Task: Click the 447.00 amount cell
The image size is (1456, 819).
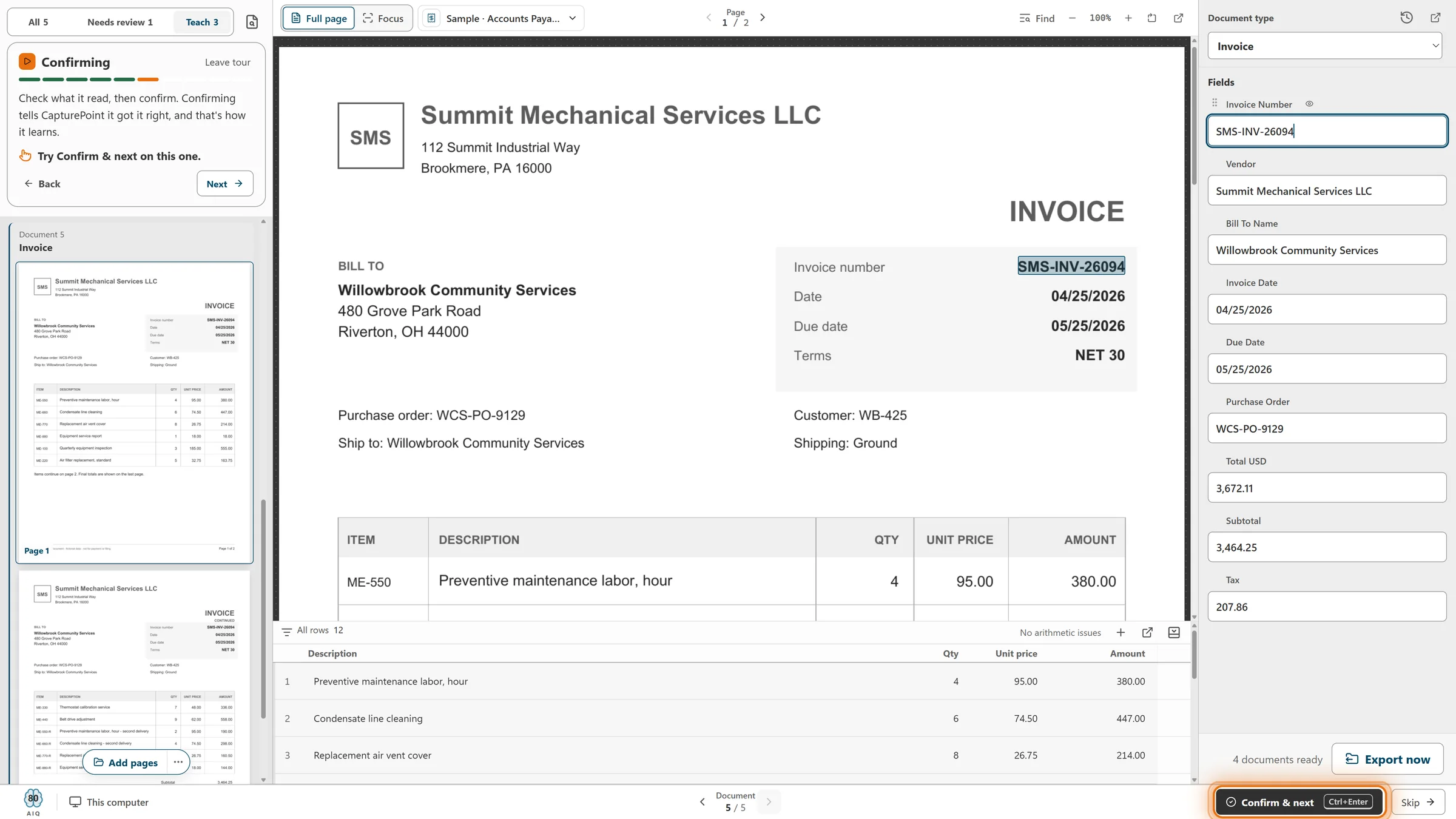Action: click(x=1130, y=718)
